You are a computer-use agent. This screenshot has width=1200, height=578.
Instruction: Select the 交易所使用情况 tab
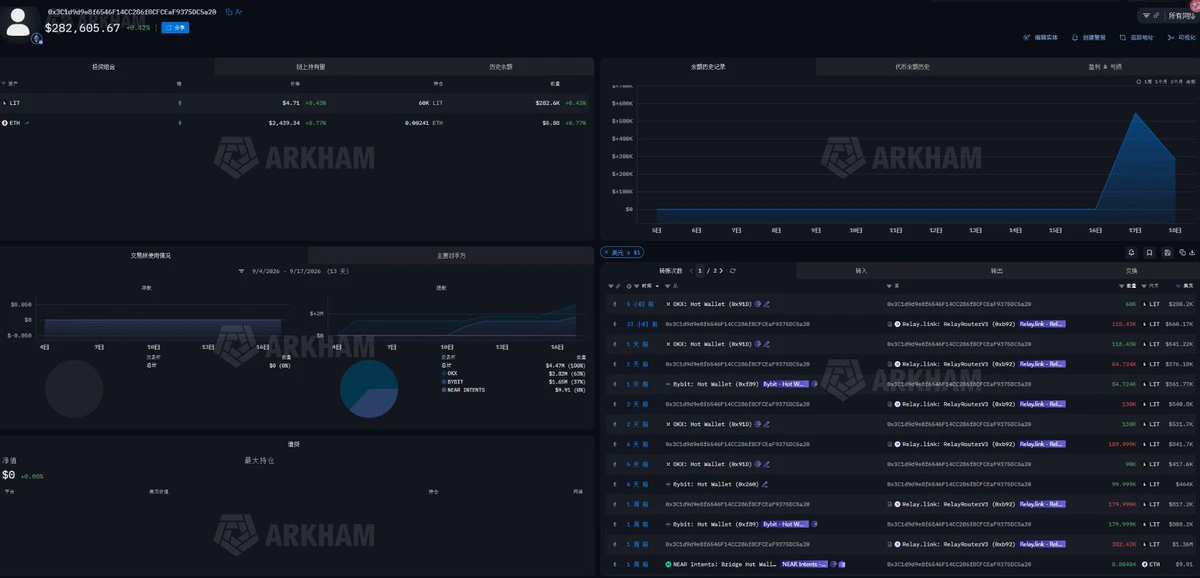(x=153, y=255)
